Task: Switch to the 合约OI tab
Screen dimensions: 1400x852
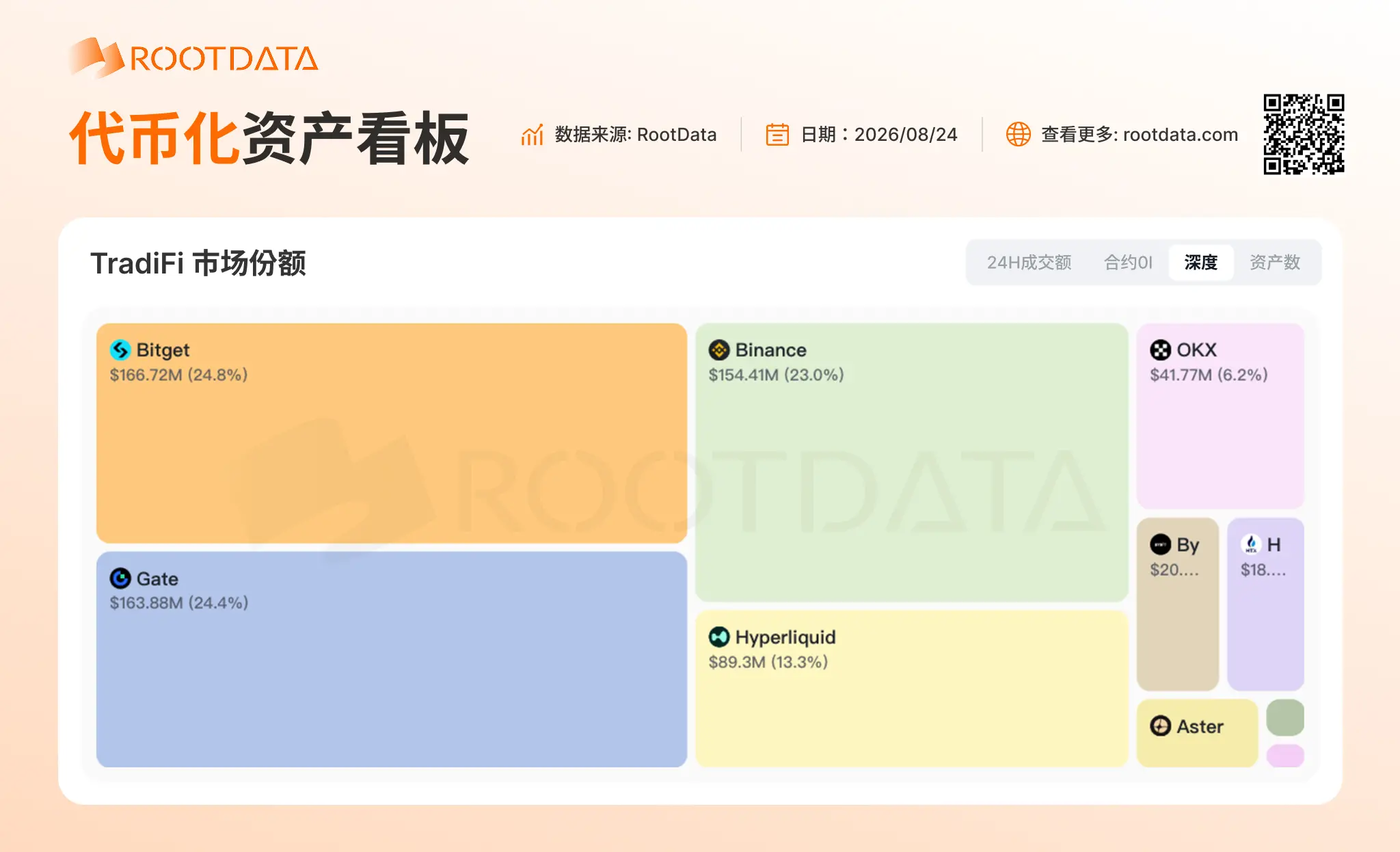Action: click(x=1128, y=263)
